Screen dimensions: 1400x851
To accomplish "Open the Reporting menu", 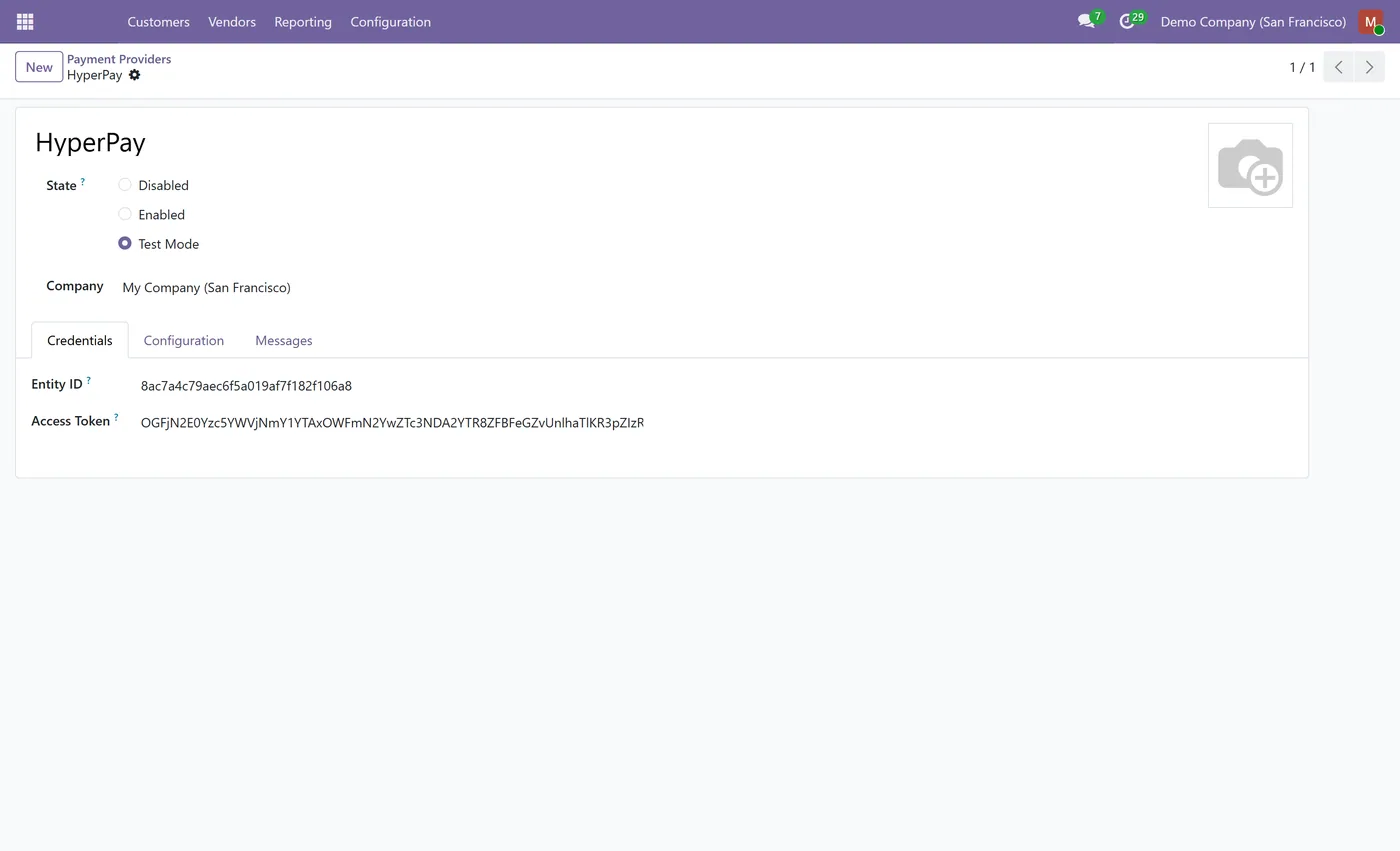I will (303, 21).
